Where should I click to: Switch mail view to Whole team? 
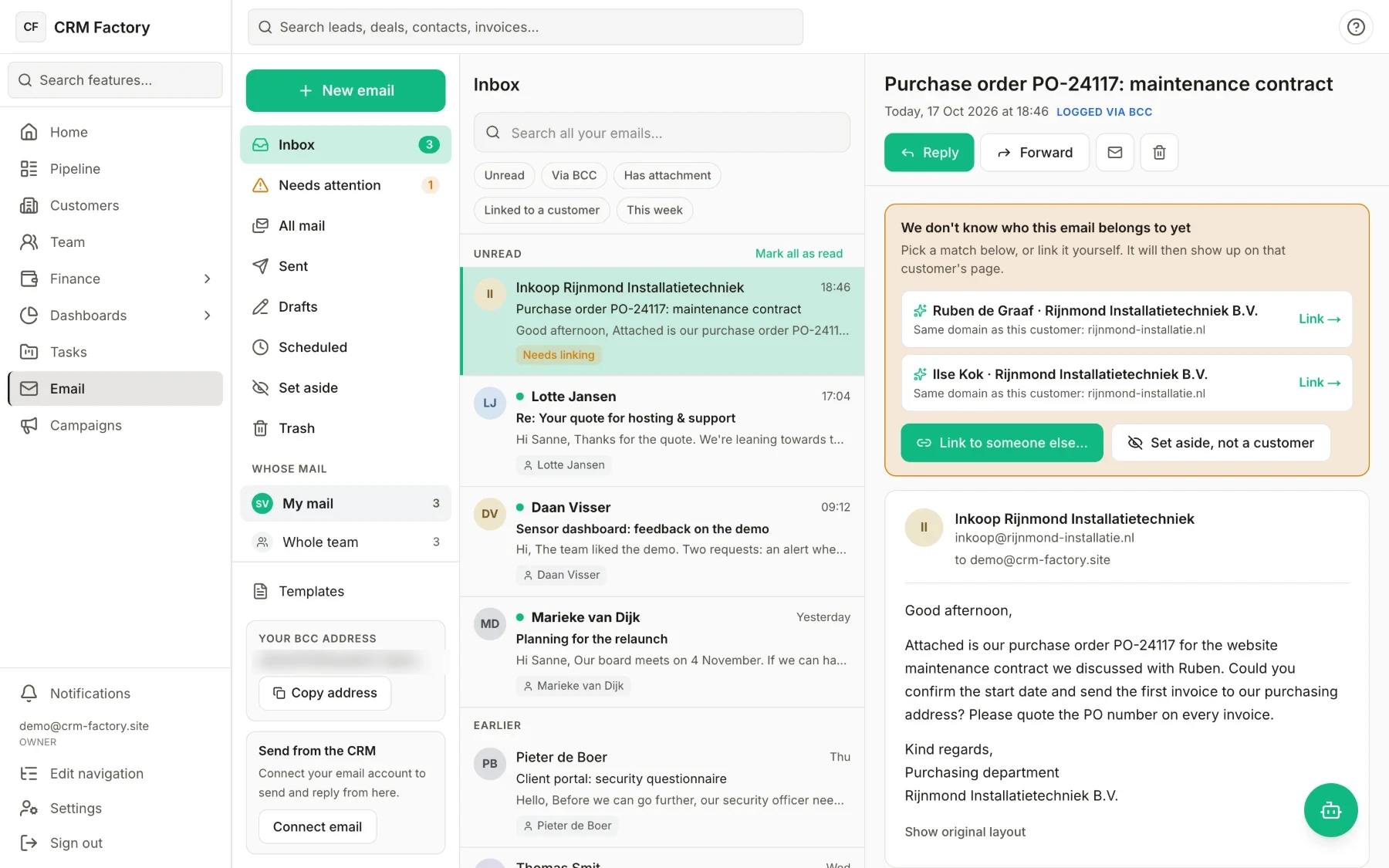coord(345,542)
